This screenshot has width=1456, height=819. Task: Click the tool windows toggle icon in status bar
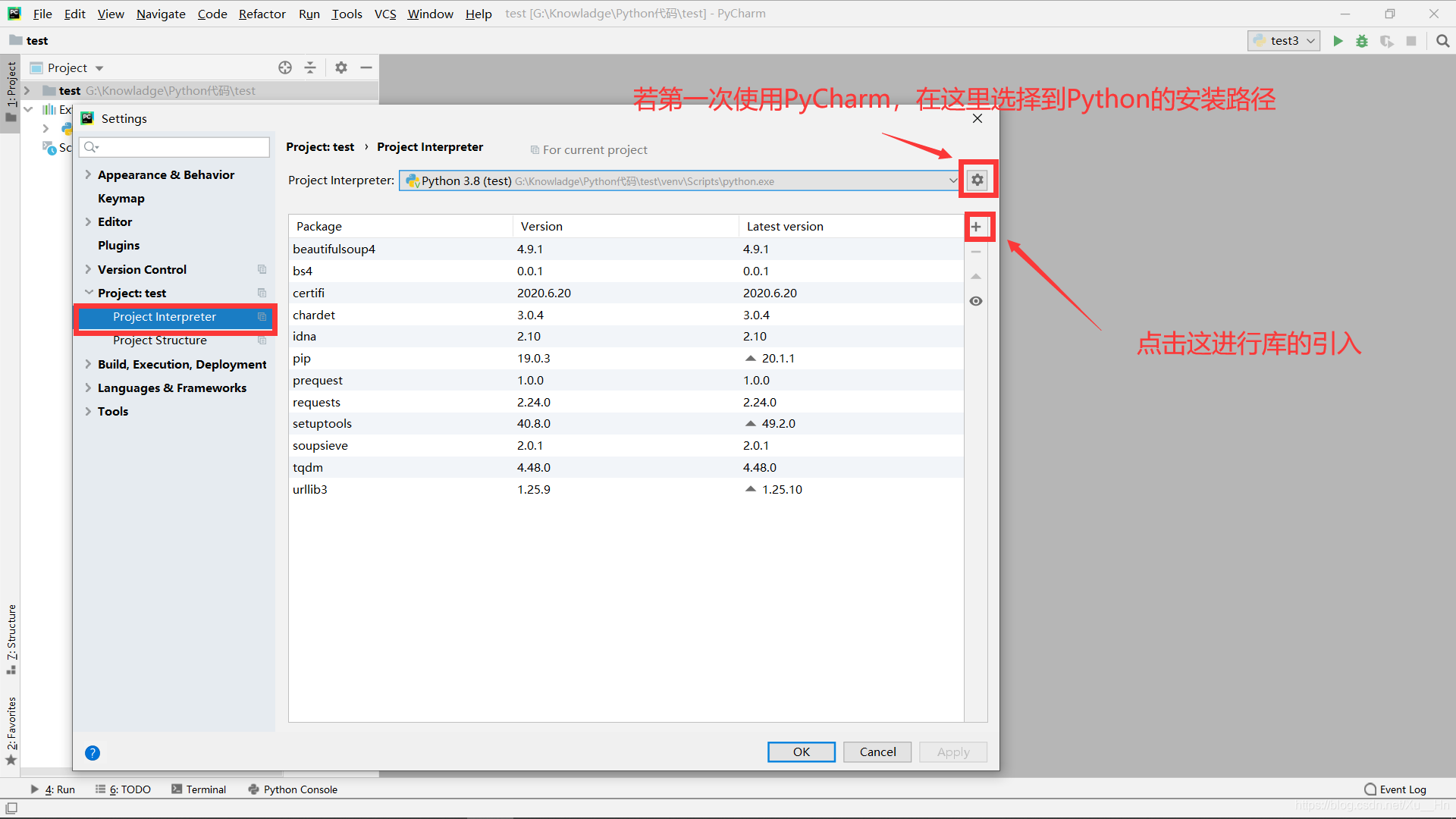click(x=11, y=808)
